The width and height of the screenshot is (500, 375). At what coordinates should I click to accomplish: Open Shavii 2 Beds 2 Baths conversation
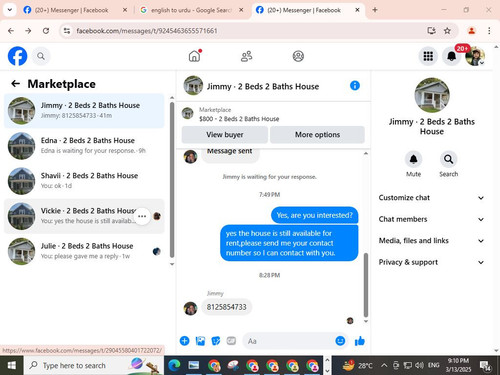coord(84,181)
